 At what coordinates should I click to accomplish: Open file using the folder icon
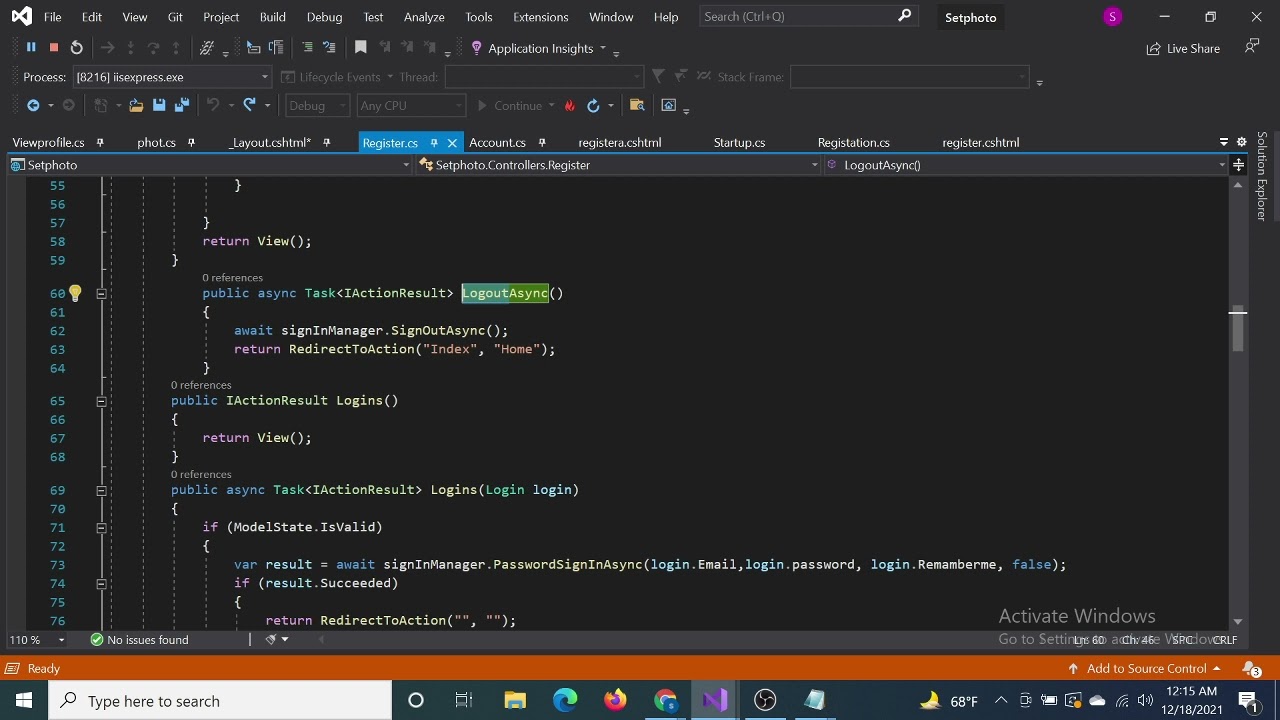tap(136, 105)
